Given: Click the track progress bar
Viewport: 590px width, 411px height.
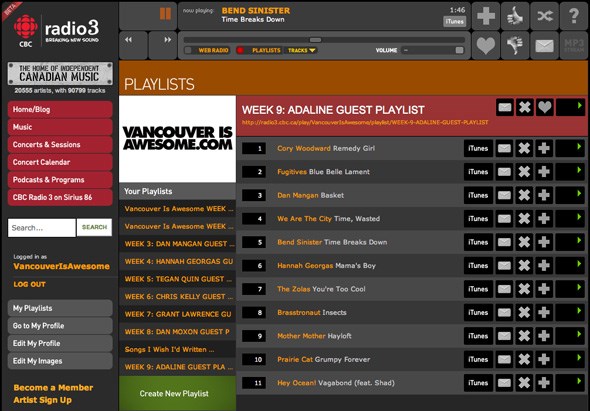Looking at the screenshot, I should [324, 40].
